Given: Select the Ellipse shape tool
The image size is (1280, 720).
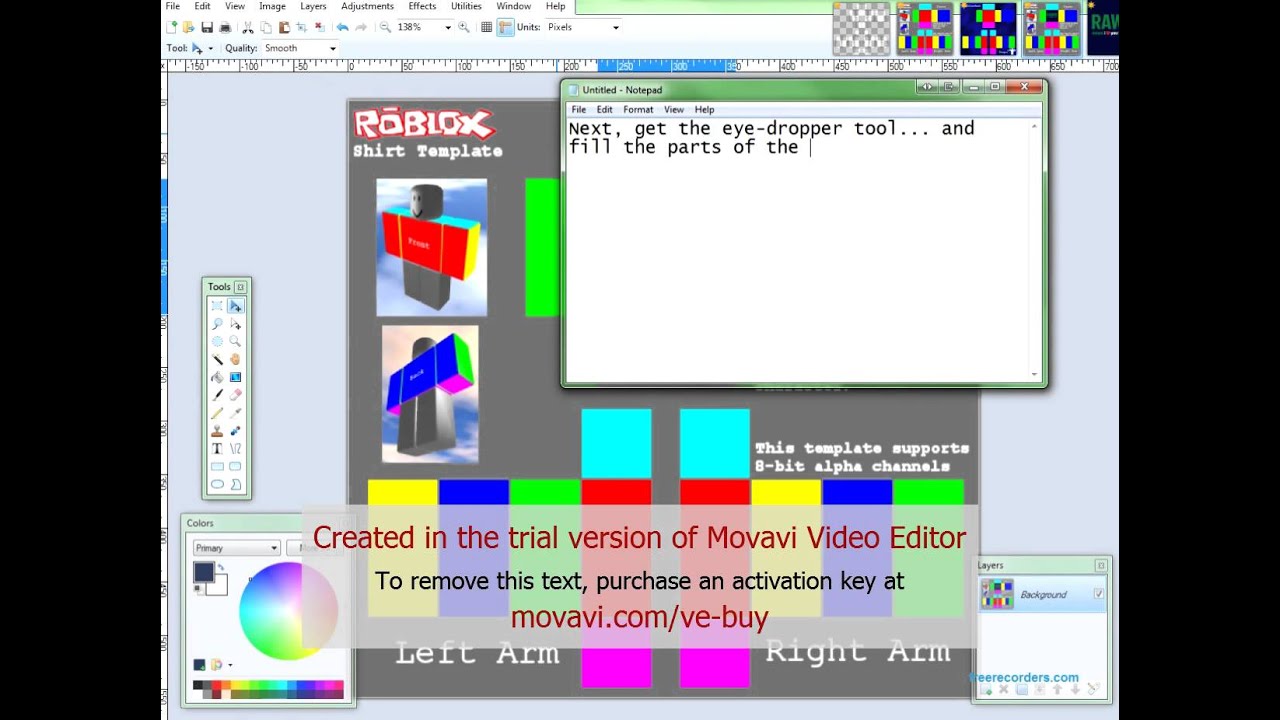Looking at the screenshot, I should point(217,483).
